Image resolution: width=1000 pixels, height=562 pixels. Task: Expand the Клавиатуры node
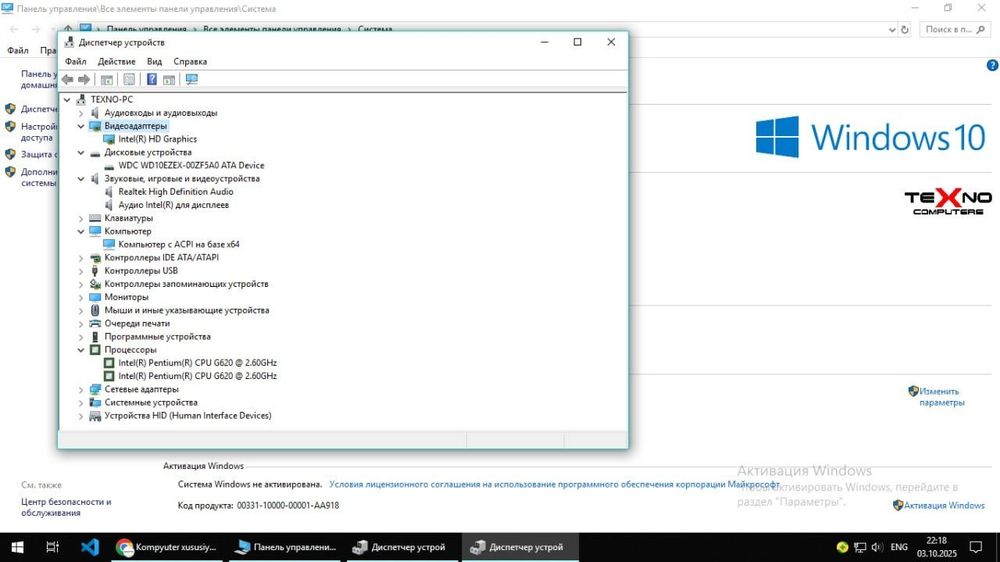[x=81, y=218]
